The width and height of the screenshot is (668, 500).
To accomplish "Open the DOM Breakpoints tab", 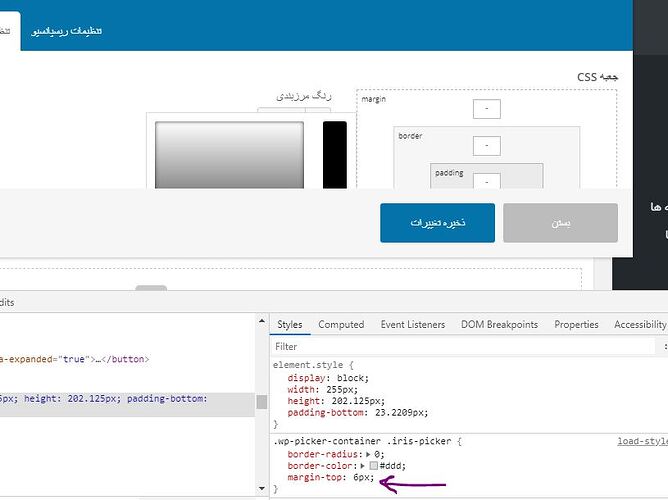I will 499,325.
